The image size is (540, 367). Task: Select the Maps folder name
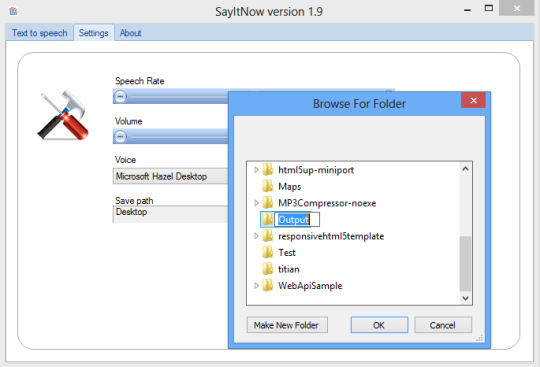290,186
